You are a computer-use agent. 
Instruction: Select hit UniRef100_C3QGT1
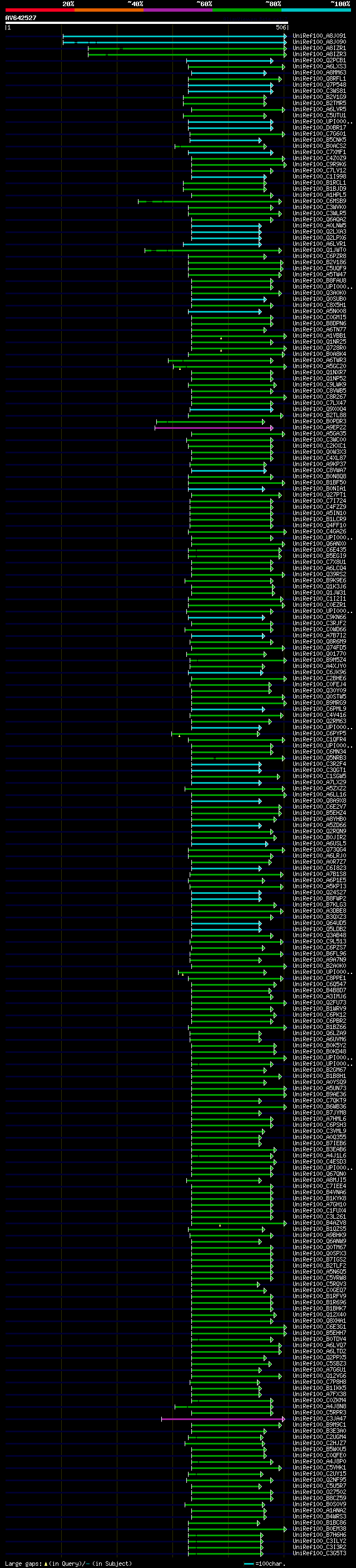point(319,770)
